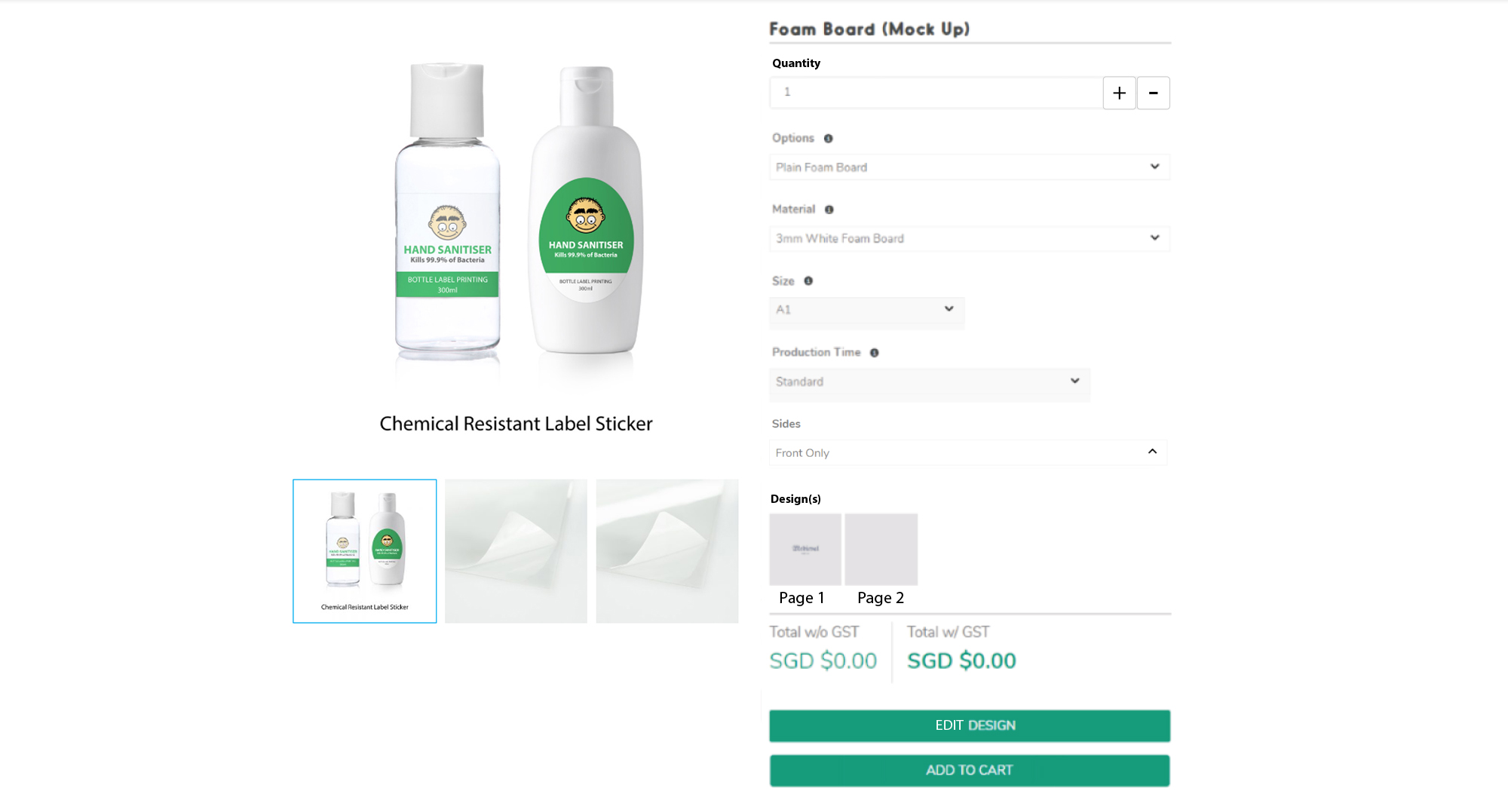Open the Standard production time dropdown
The height and width of the screenshot is (812, 1508).
pyautogui.click(x=930, y=381)
